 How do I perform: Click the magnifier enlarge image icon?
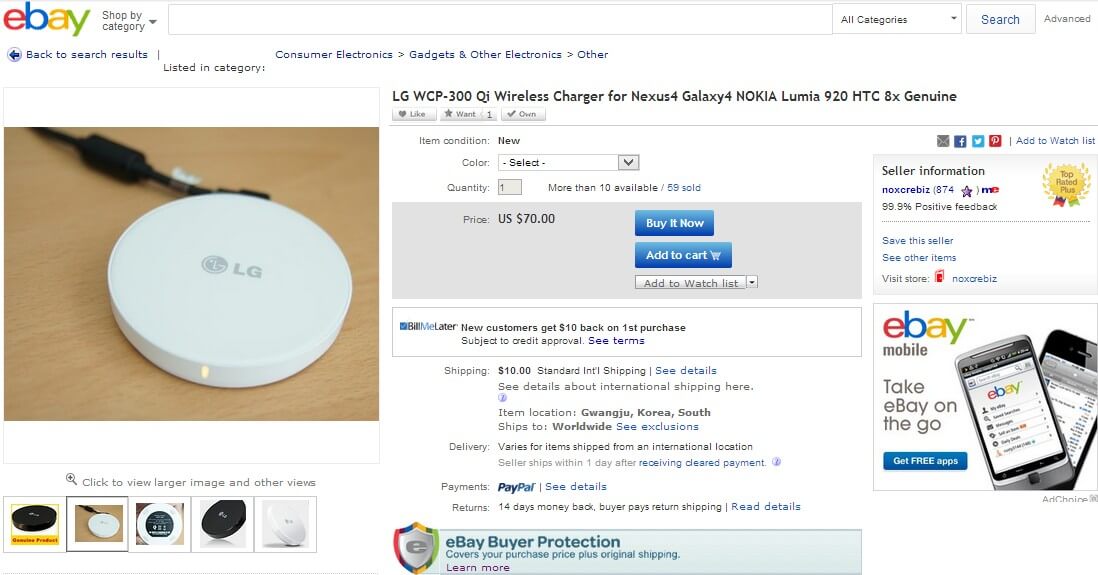(71, 480)
